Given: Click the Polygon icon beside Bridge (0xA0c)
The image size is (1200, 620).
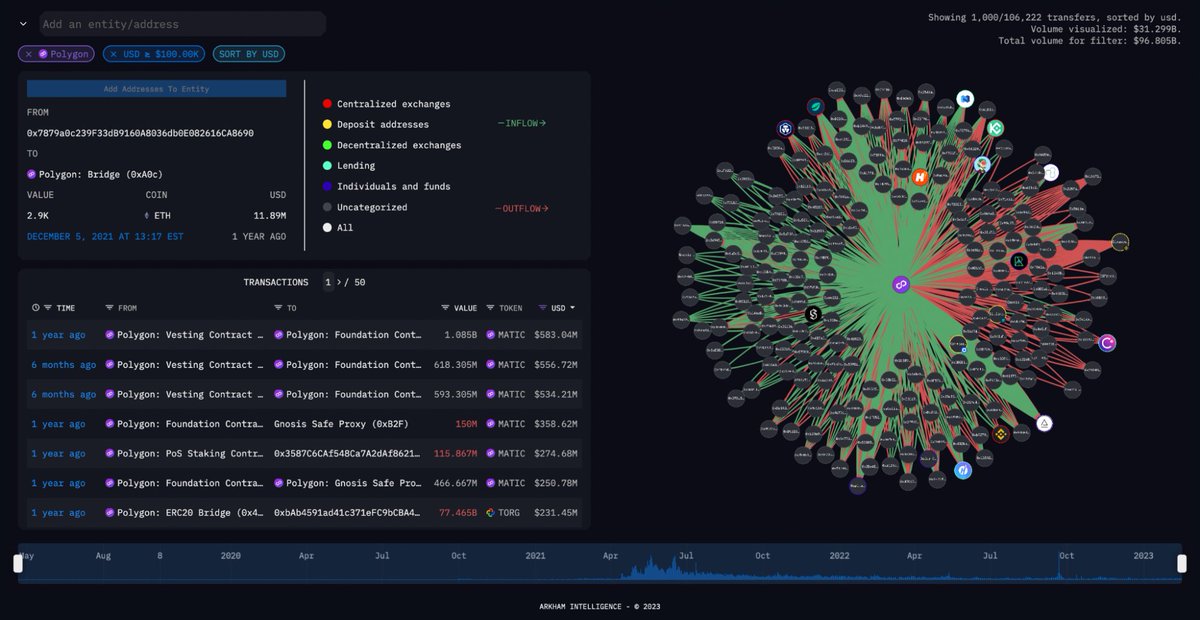Looking at the screenshot, I should pos(31,174).
